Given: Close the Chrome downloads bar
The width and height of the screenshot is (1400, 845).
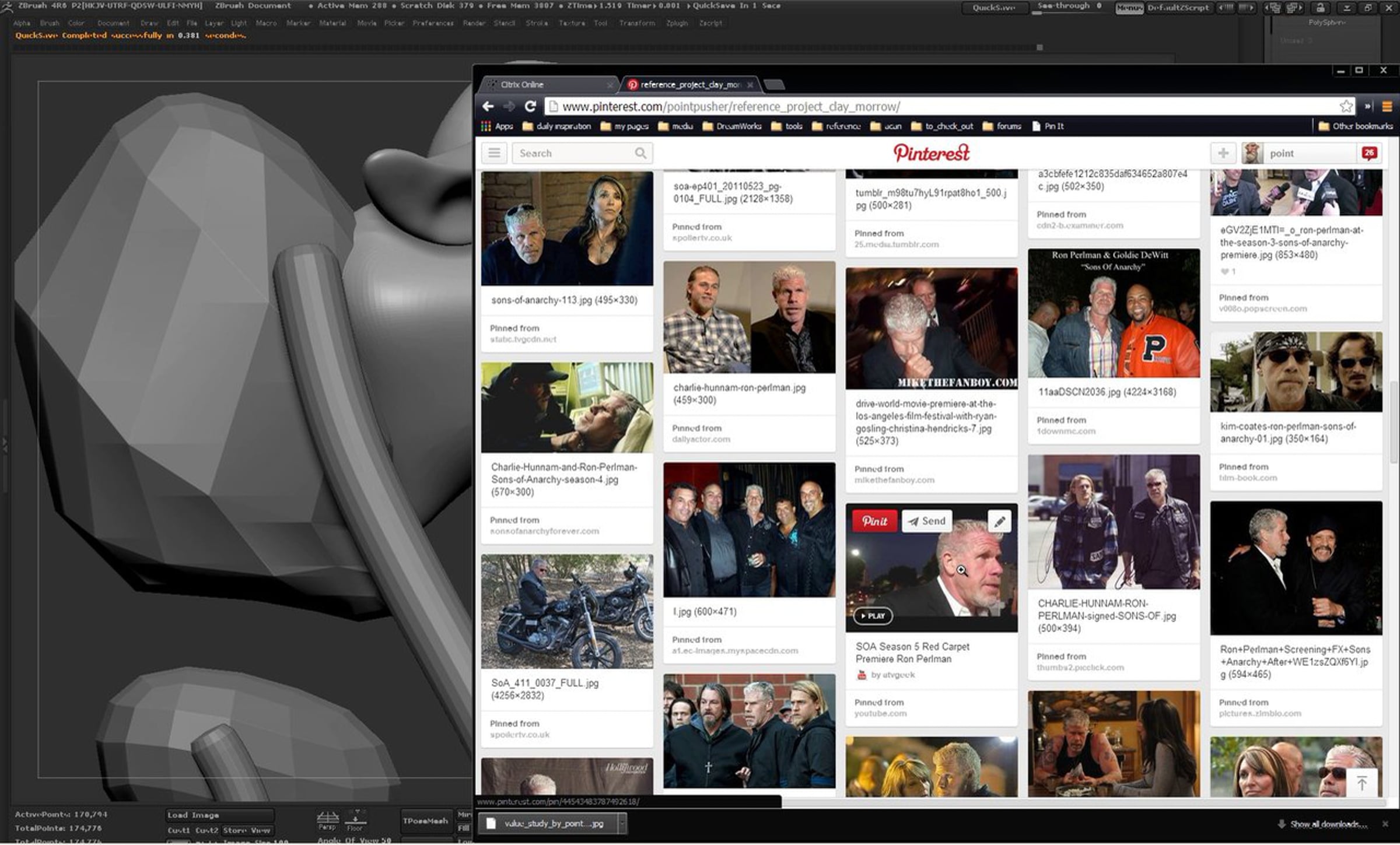Looking at the screenshot, I should click(x=1385, y=823).
